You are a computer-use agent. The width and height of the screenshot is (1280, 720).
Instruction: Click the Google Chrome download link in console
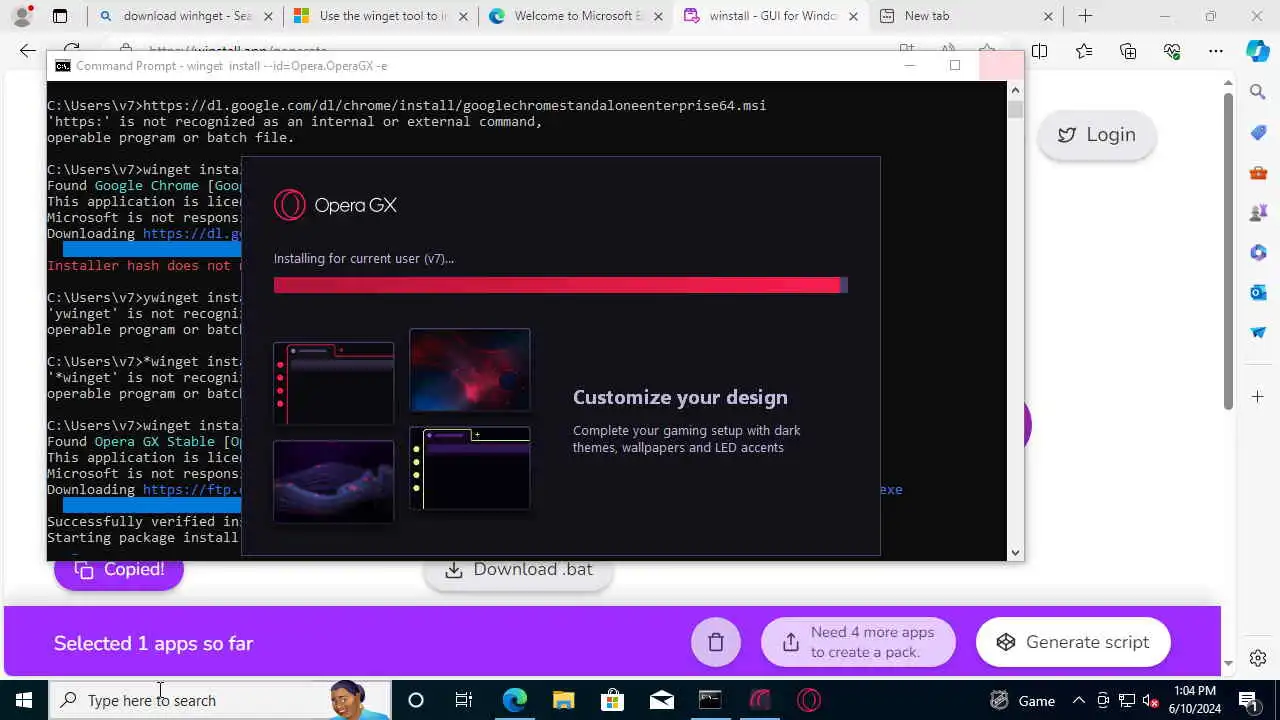click(192, 234)
